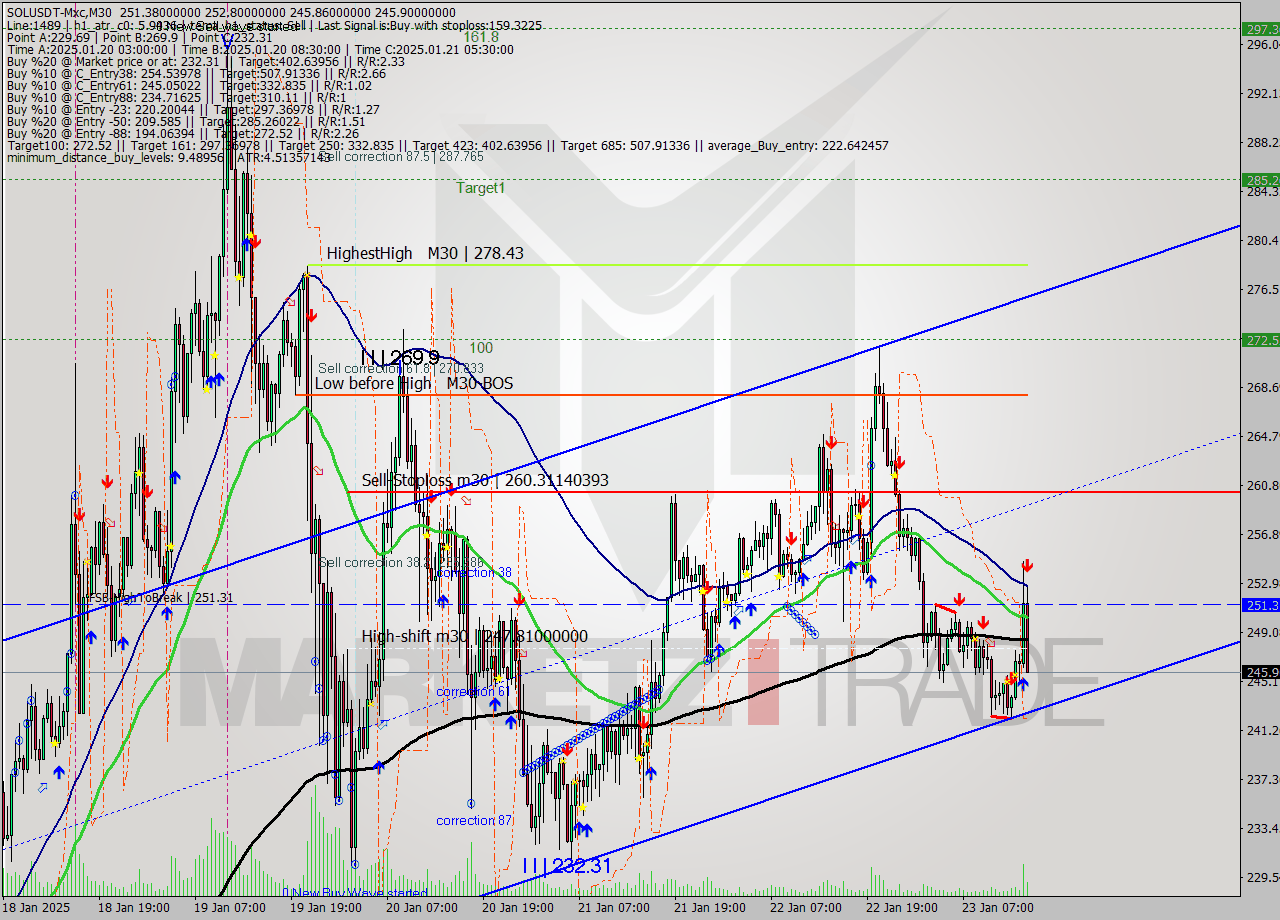Click the 21 Jan 19:00 time label
Viewport: 1280px width, 920px height.
point(711,908)
